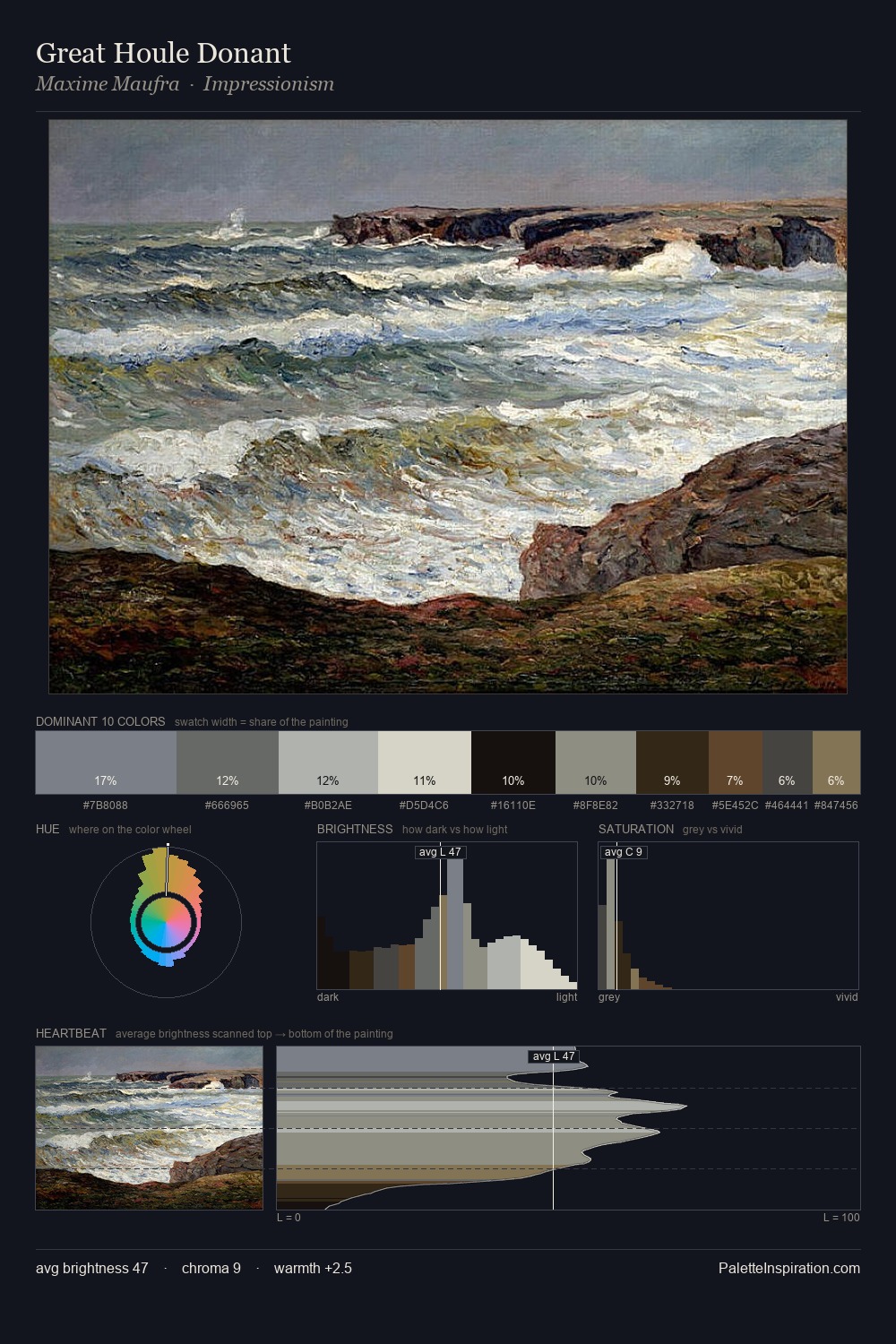
Task: Pick the #B0B2AE light grey swatch
Action: pos(328,762)
